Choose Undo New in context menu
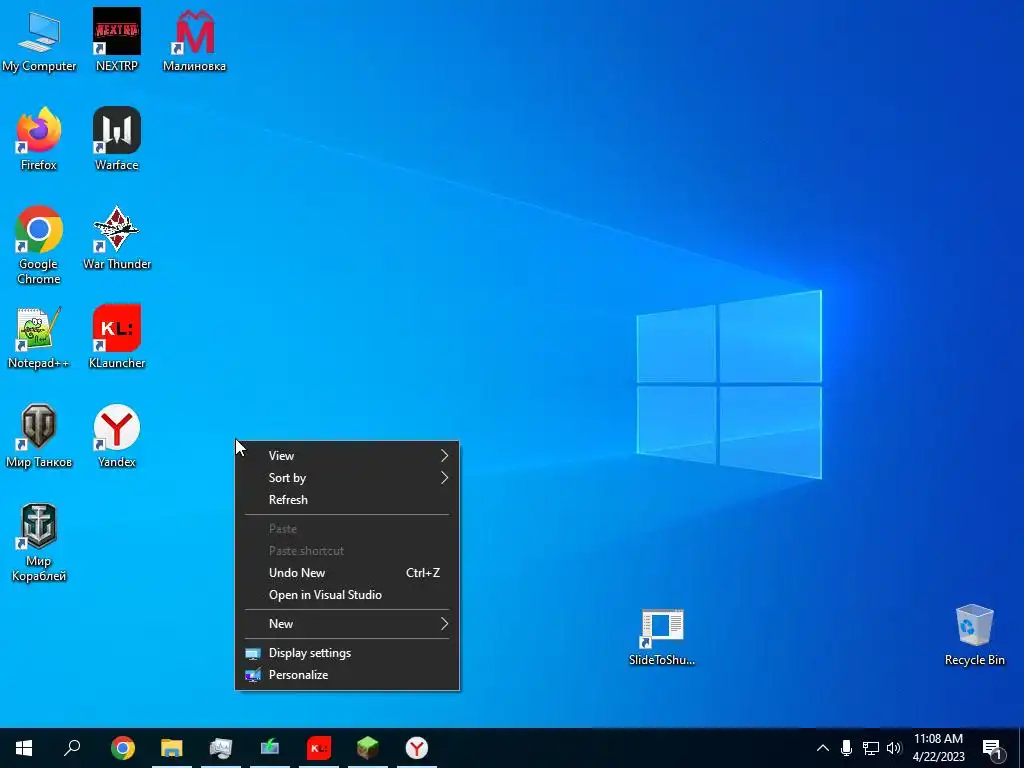This screenshot has width=1024, height=768. 347,573
